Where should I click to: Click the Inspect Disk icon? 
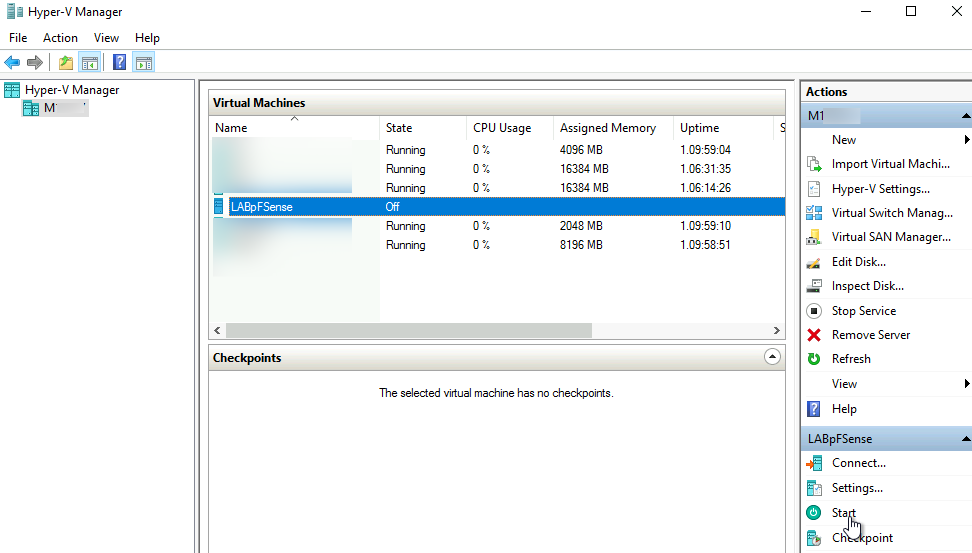[x=814, y=286]
